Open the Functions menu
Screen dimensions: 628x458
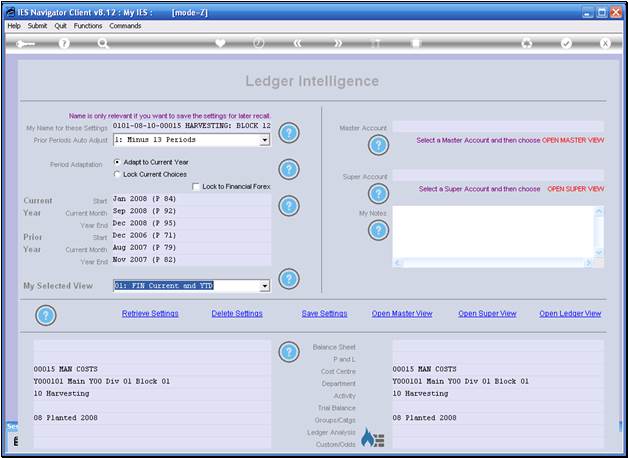pos(88,26)
